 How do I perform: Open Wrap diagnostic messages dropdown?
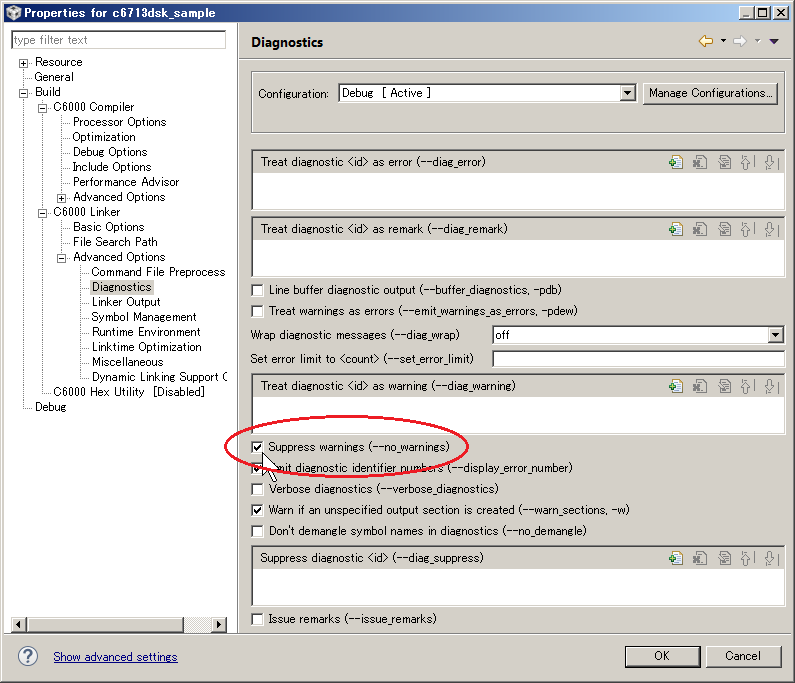pyautogui.click(x=775, y=335)
